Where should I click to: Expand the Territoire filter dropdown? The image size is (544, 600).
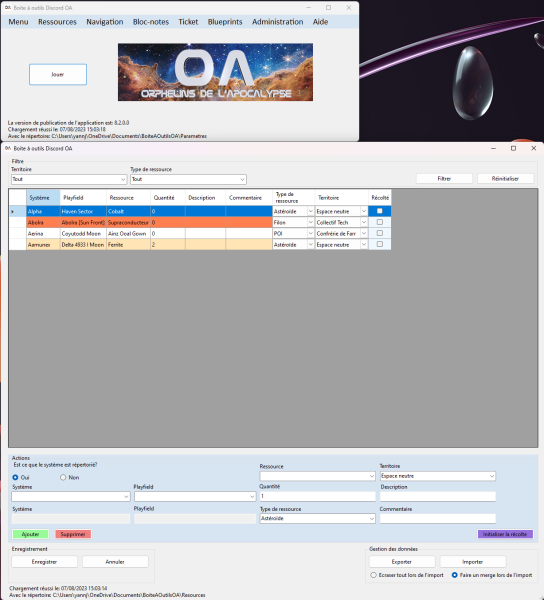pos(123,179)
